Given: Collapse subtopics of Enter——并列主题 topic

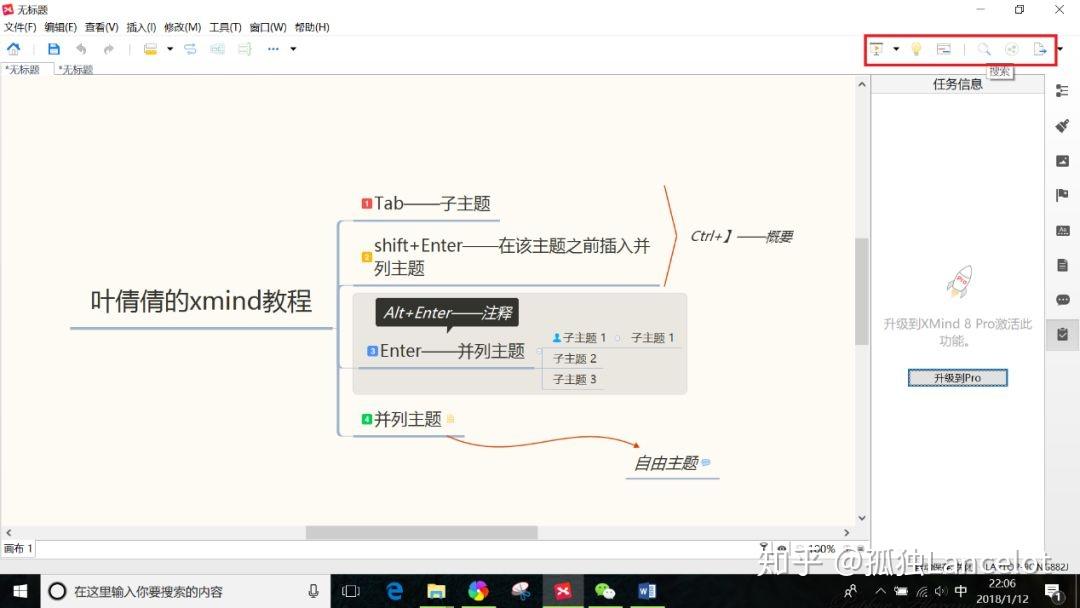Looking at the screenshot, I should pyautogui.click(x=539, y=351).
